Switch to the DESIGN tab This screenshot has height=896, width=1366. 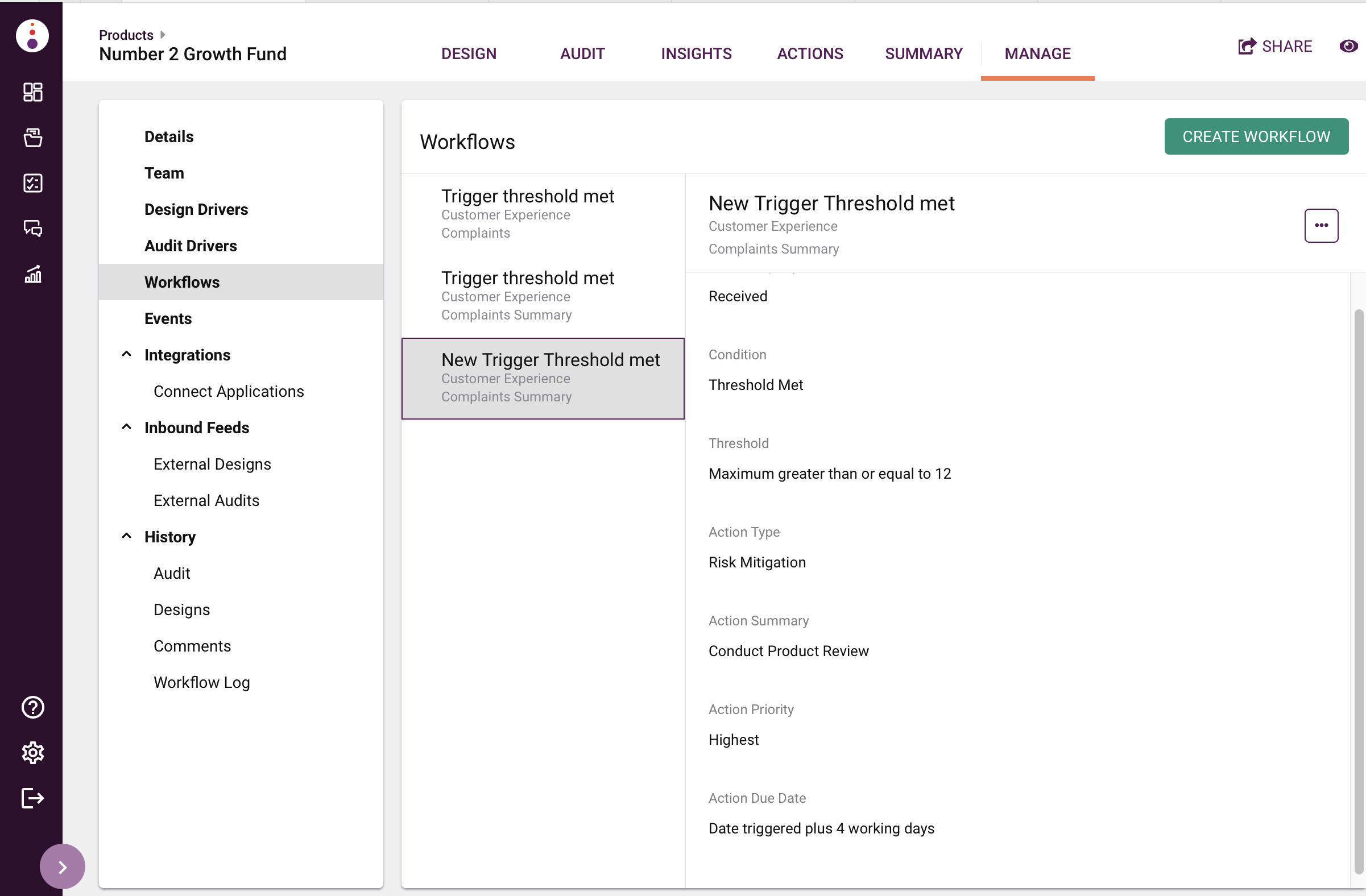468,52
